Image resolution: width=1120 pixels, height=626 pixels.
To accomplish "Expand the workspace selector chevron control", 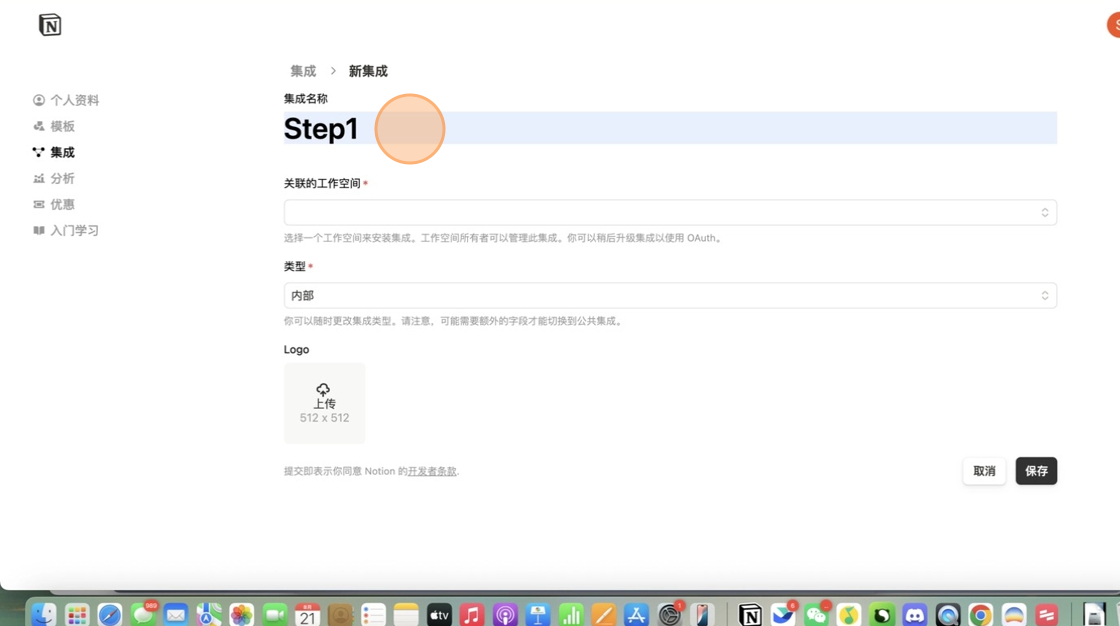I will [1046, 212].
